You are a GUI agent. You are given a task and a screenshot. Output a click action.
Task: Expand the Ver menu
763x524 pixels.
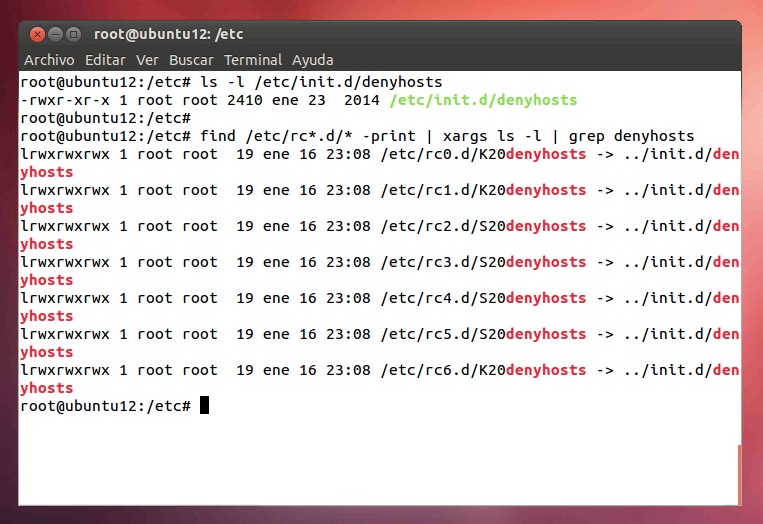click(147, 60)
